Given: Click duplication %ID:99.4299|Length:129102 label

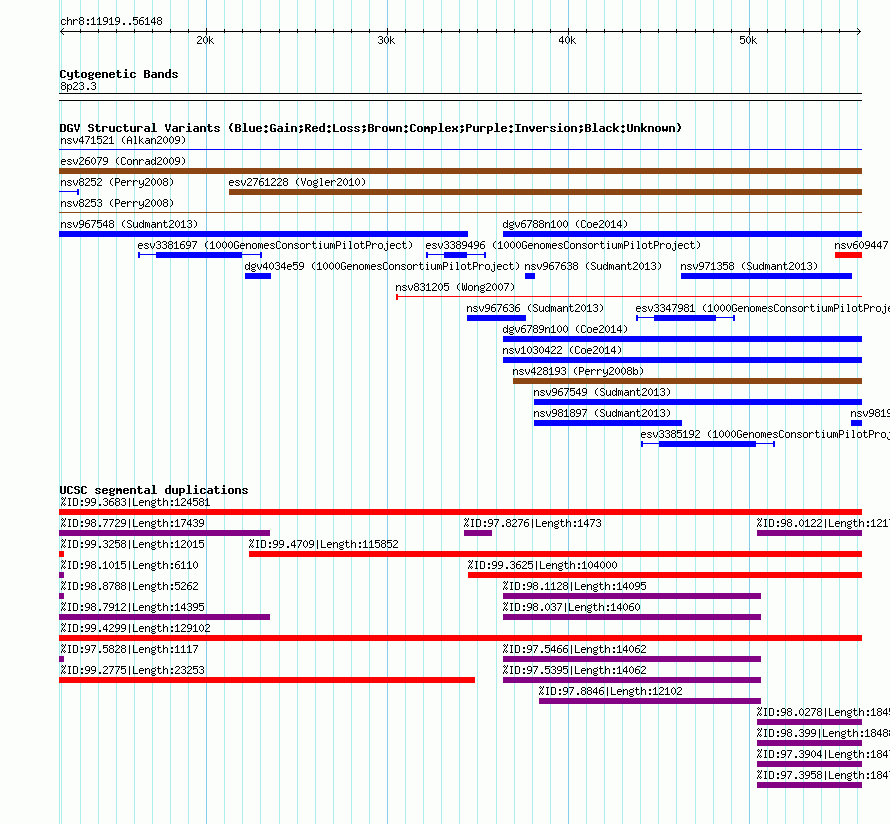Looking at the screenshot, I should (x=135, y=628).
